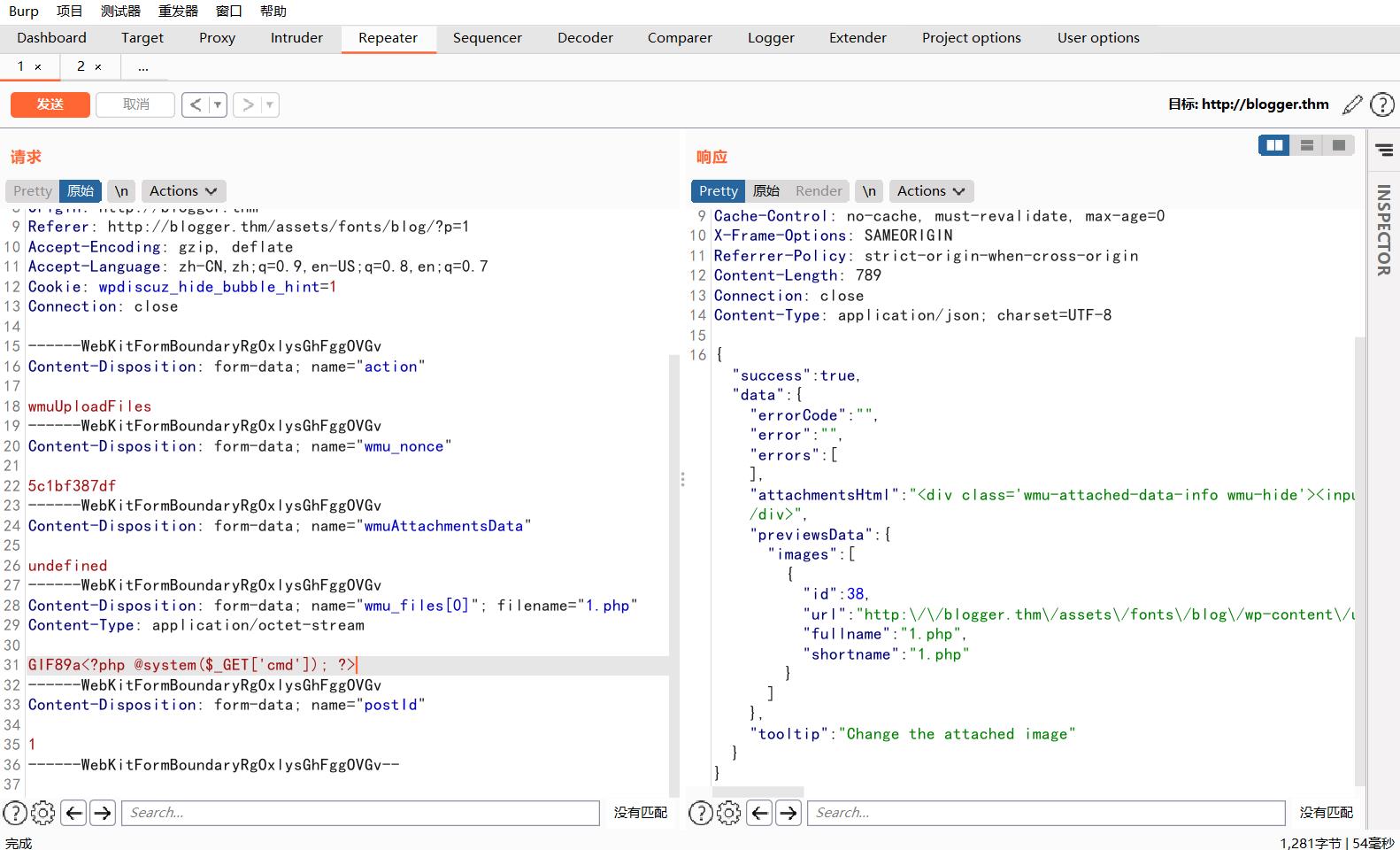Viewport: 1400px width, 850px height.
Task: Open response search settings gear
Action: pos(728,813)
